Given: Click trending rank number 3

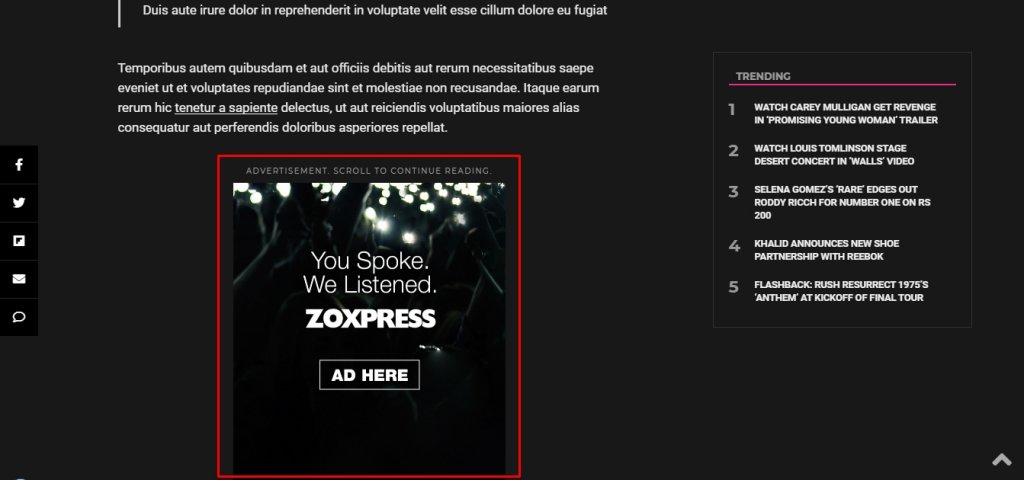Looking at the screenshot, I should click(x=733, y=192).
